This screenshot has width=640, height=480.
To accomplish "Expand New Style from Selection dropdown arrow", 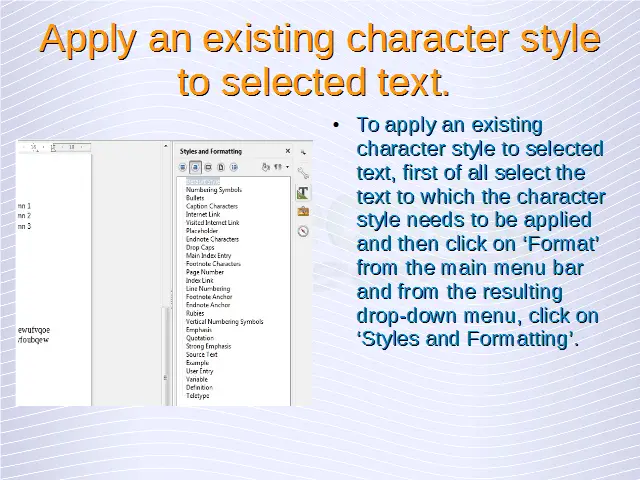I will point(287,167).
